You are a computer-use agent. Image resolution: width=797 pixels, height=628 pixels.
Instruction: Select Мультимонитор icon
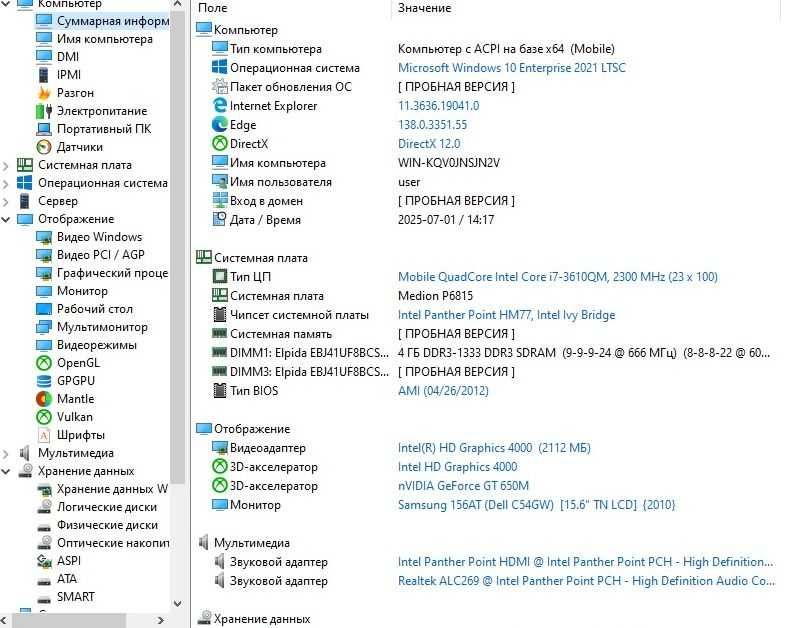[x=44, y=327]
